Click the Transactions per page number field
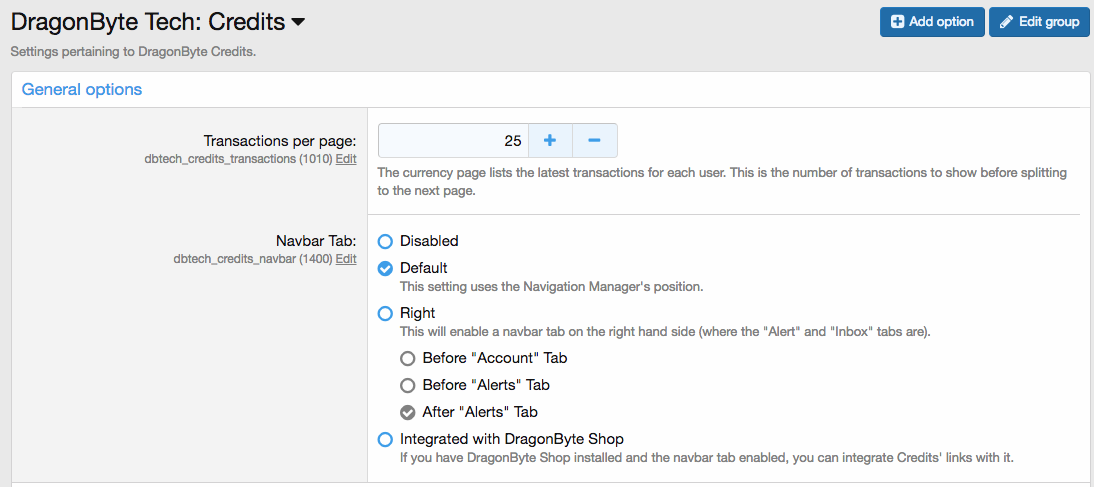 click(x=453, y=141)
